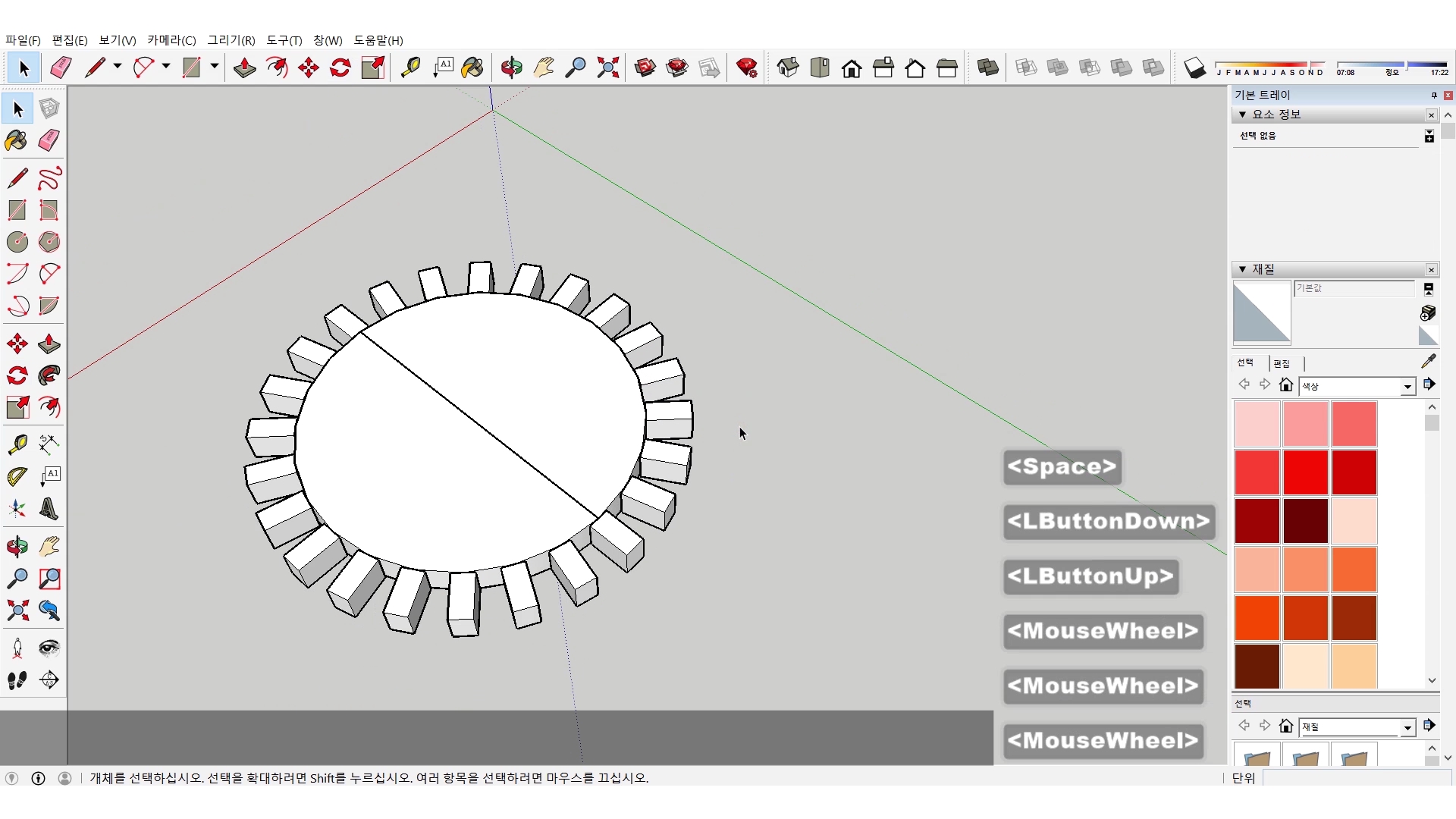Click the Orbit tool in top toolbar

click(x=511, y=67)
